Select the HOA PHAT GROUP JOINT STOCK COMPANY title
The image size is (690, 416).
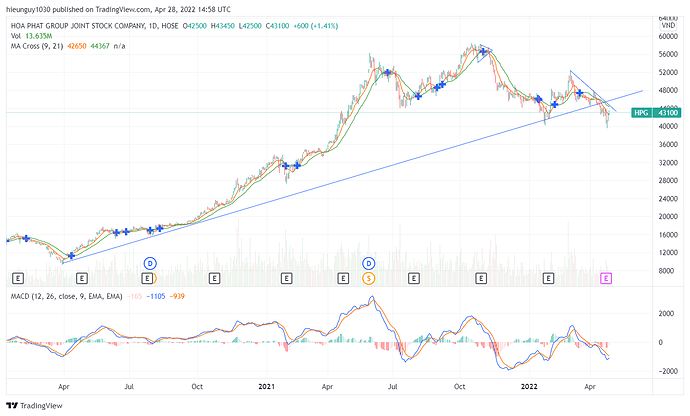tap(78, 26)
